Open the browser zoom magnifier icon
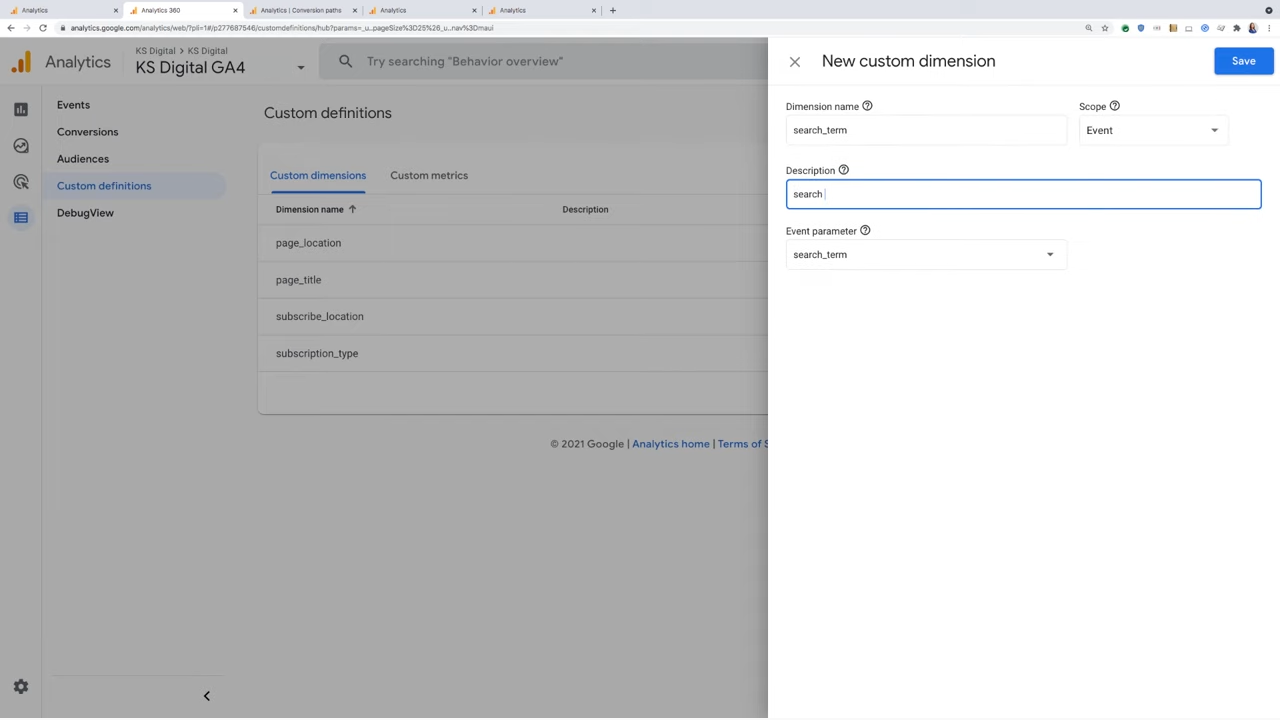1280x720 pixels. coord(1089,28)
